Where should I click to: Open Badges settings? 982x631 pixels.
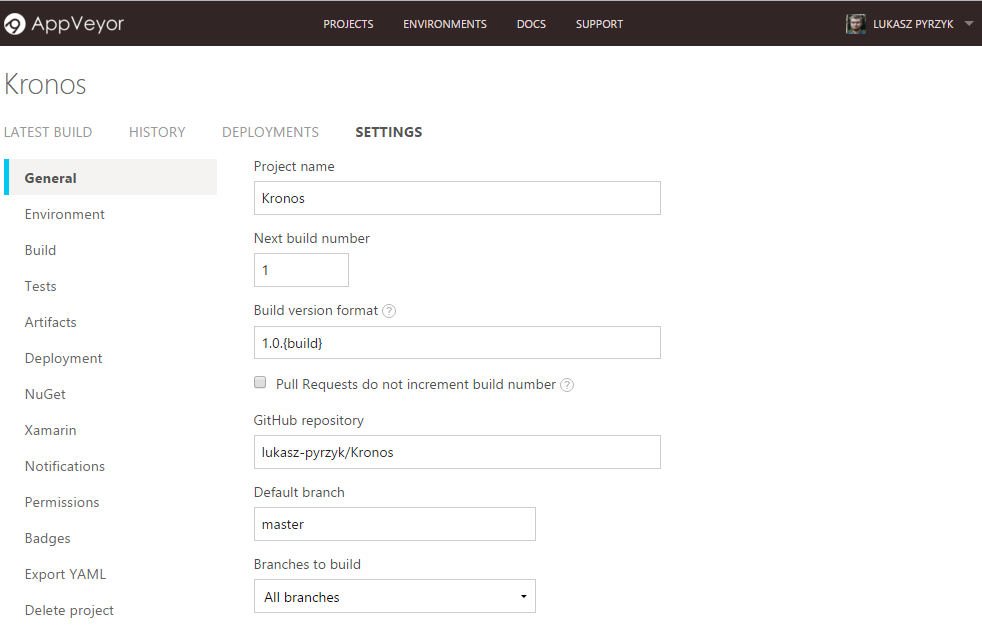tap(48, 538)
